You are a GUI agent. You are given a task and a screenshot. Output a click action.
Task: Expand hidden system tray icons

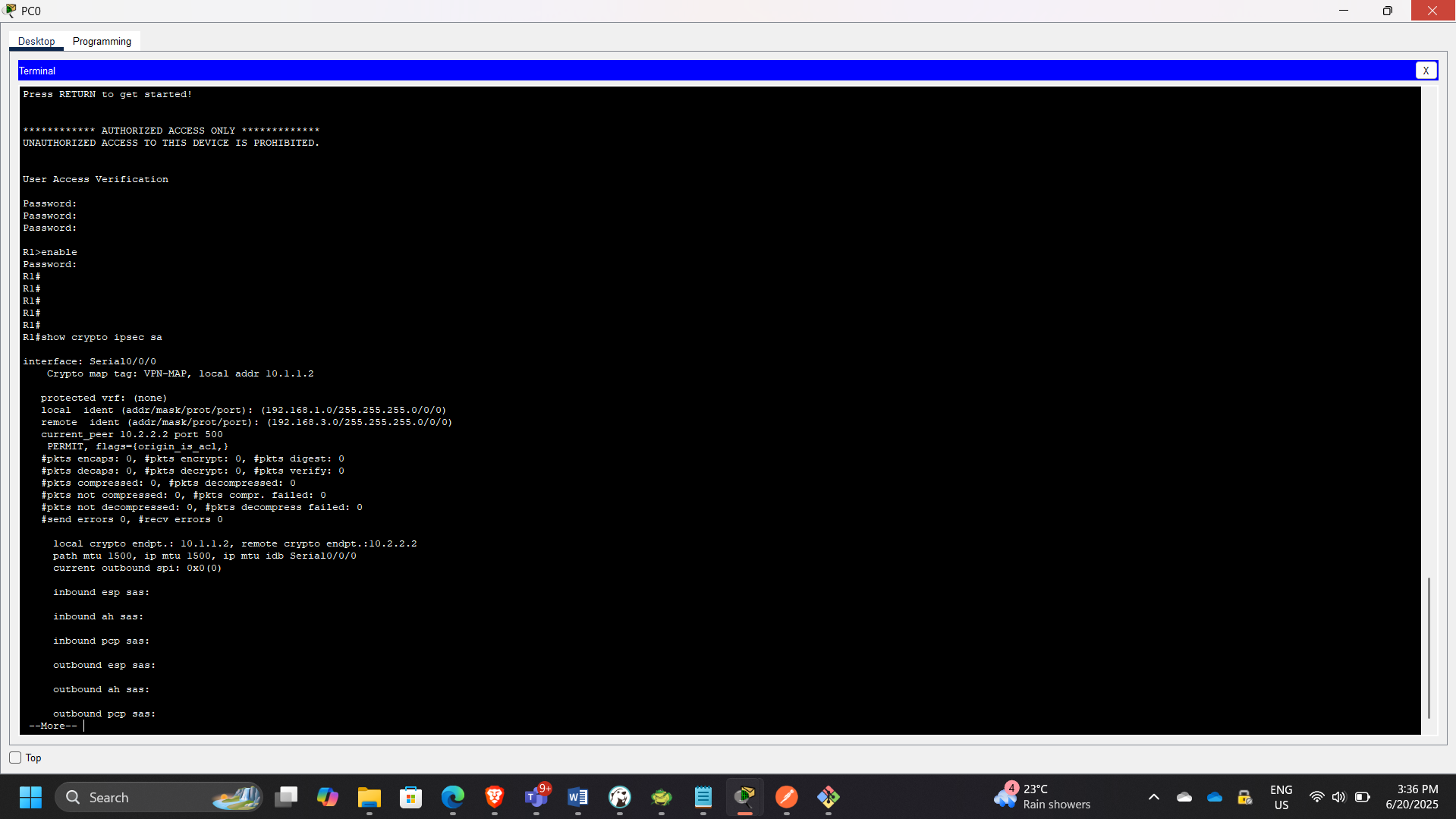pos(1153,797)
